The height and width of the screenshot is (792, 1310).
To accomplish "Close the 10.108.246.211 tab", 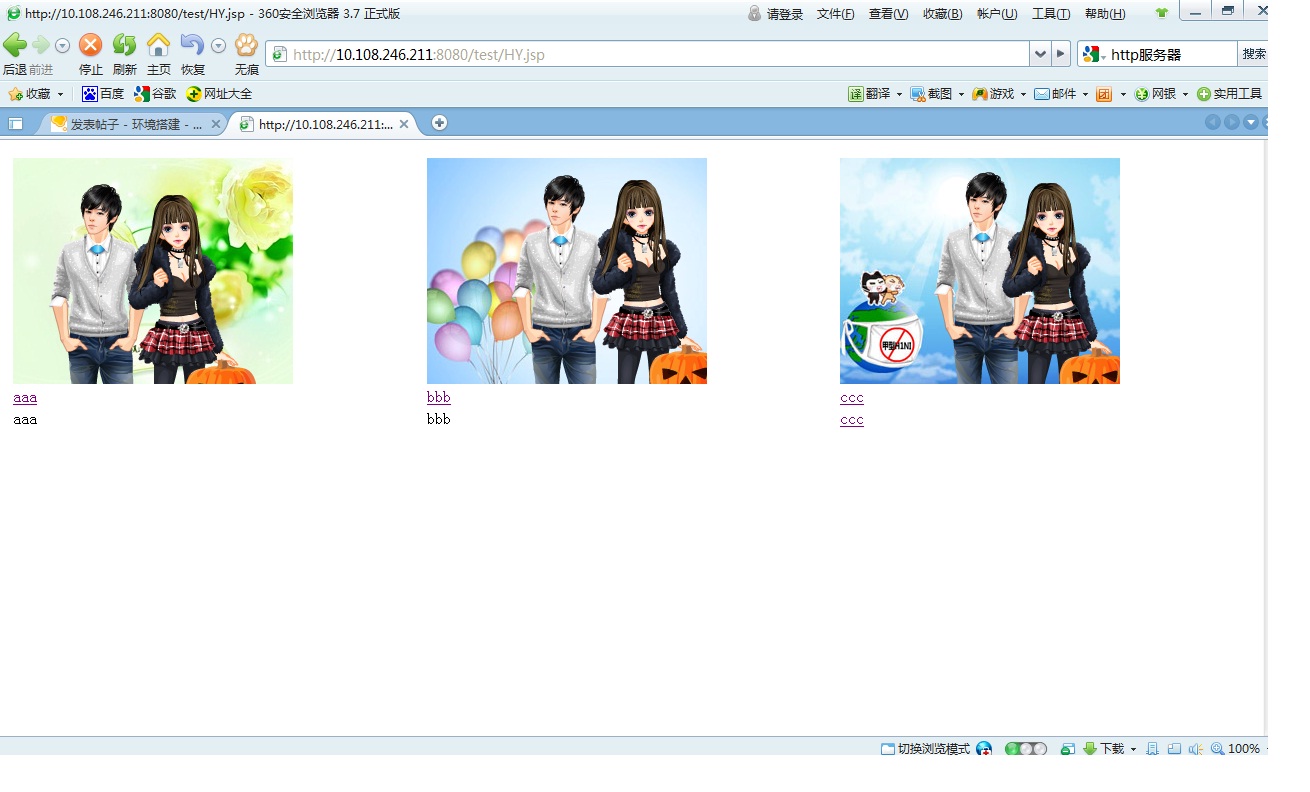I will click(x=404, y=124).
